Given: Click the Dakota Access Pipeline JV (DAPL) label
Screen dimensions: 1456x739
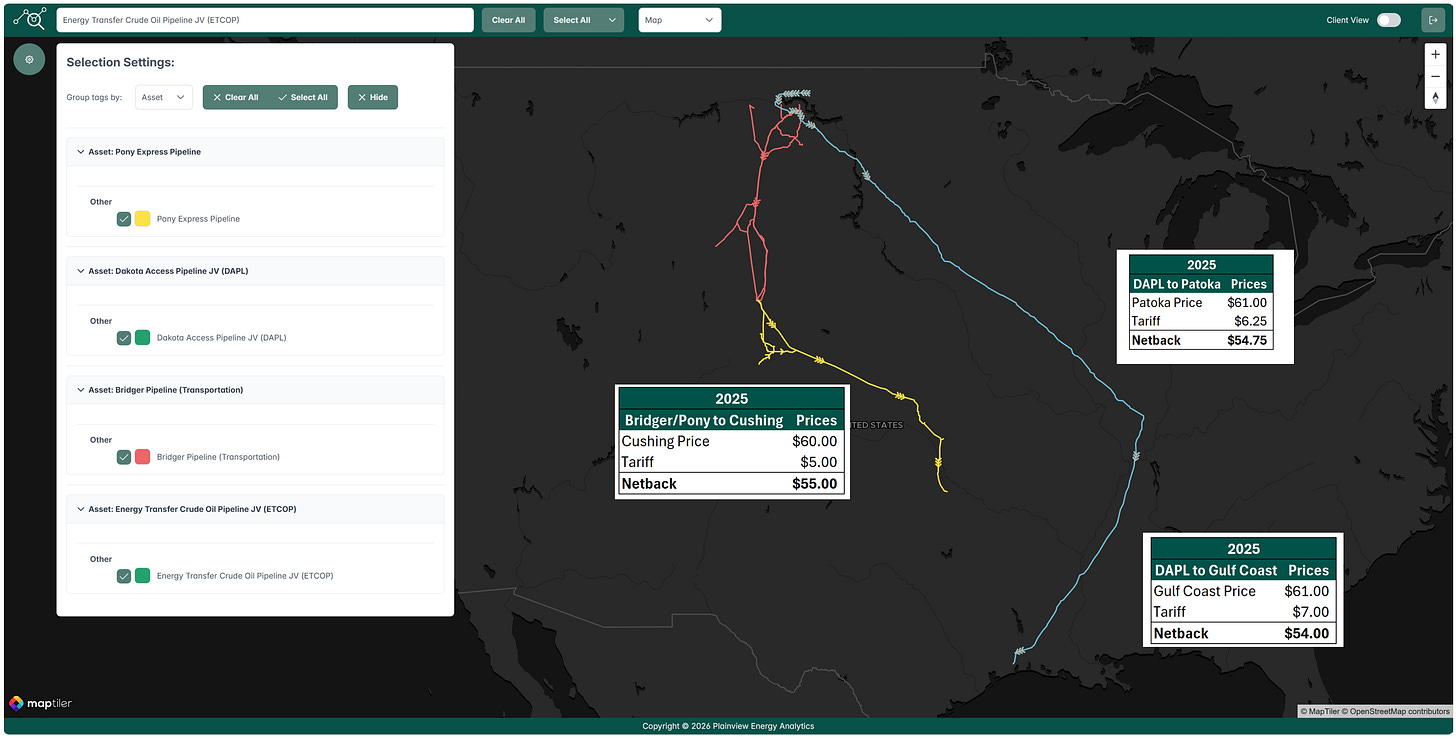Looking at the screenshot, I should [221, 338].
